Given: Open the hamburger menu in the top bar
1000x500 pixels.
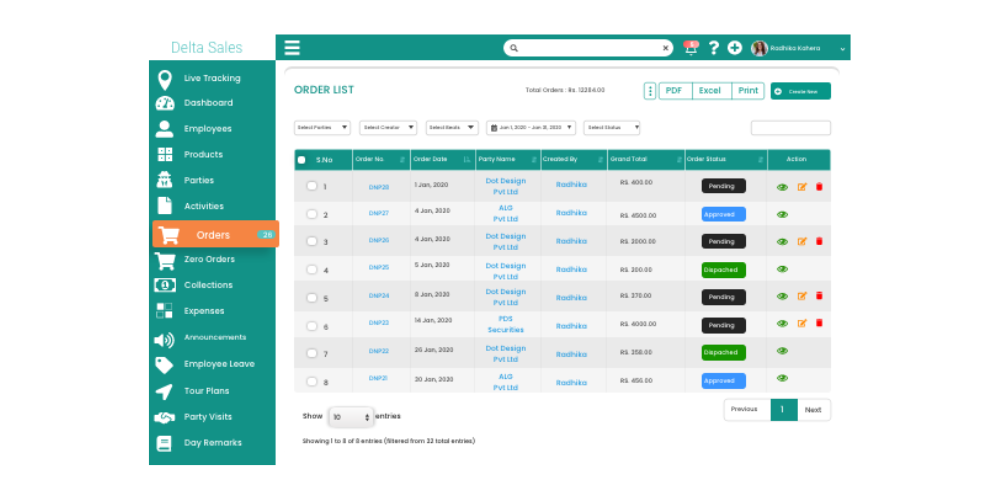Looking at the screenshot, I should pyautogui.click(x=292, y=48).
